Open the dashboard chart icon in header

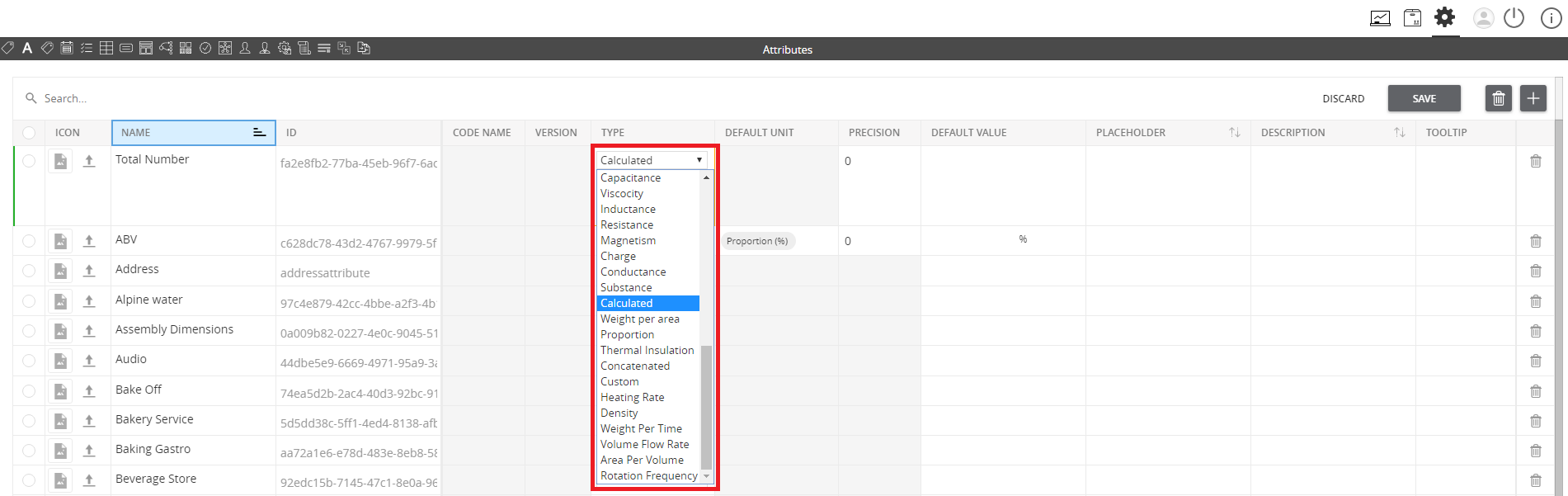coord(1380,17)
